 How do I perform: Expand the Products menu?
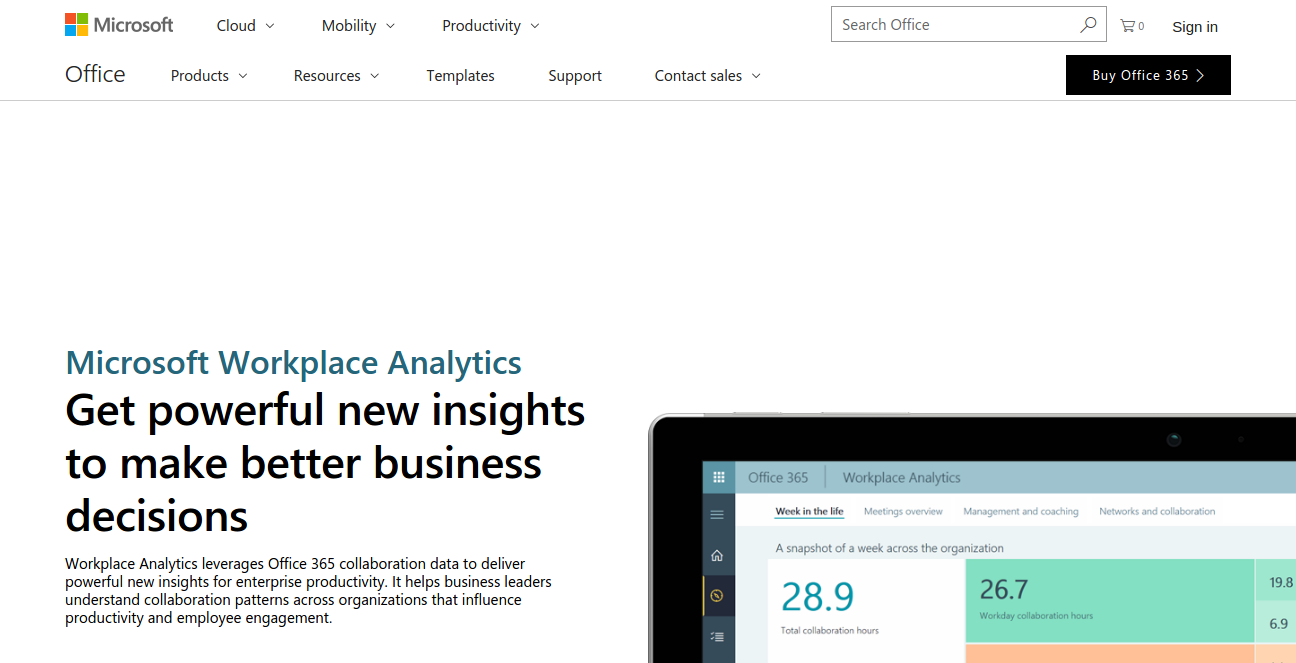click(208, 76)
